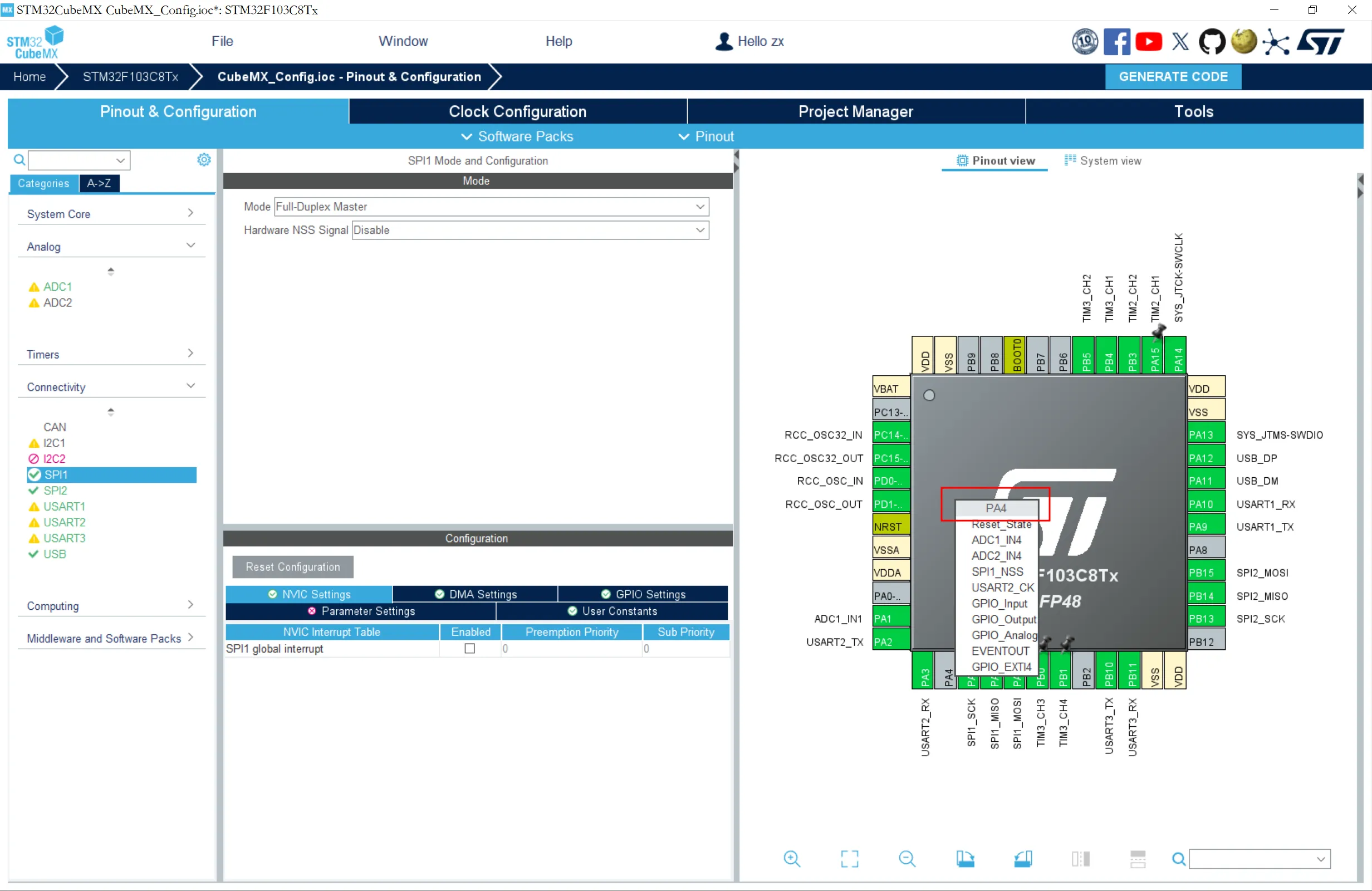Screen dimensions: 1372x891
Task: Collapse the Analog category
Action: coord(111,246)
